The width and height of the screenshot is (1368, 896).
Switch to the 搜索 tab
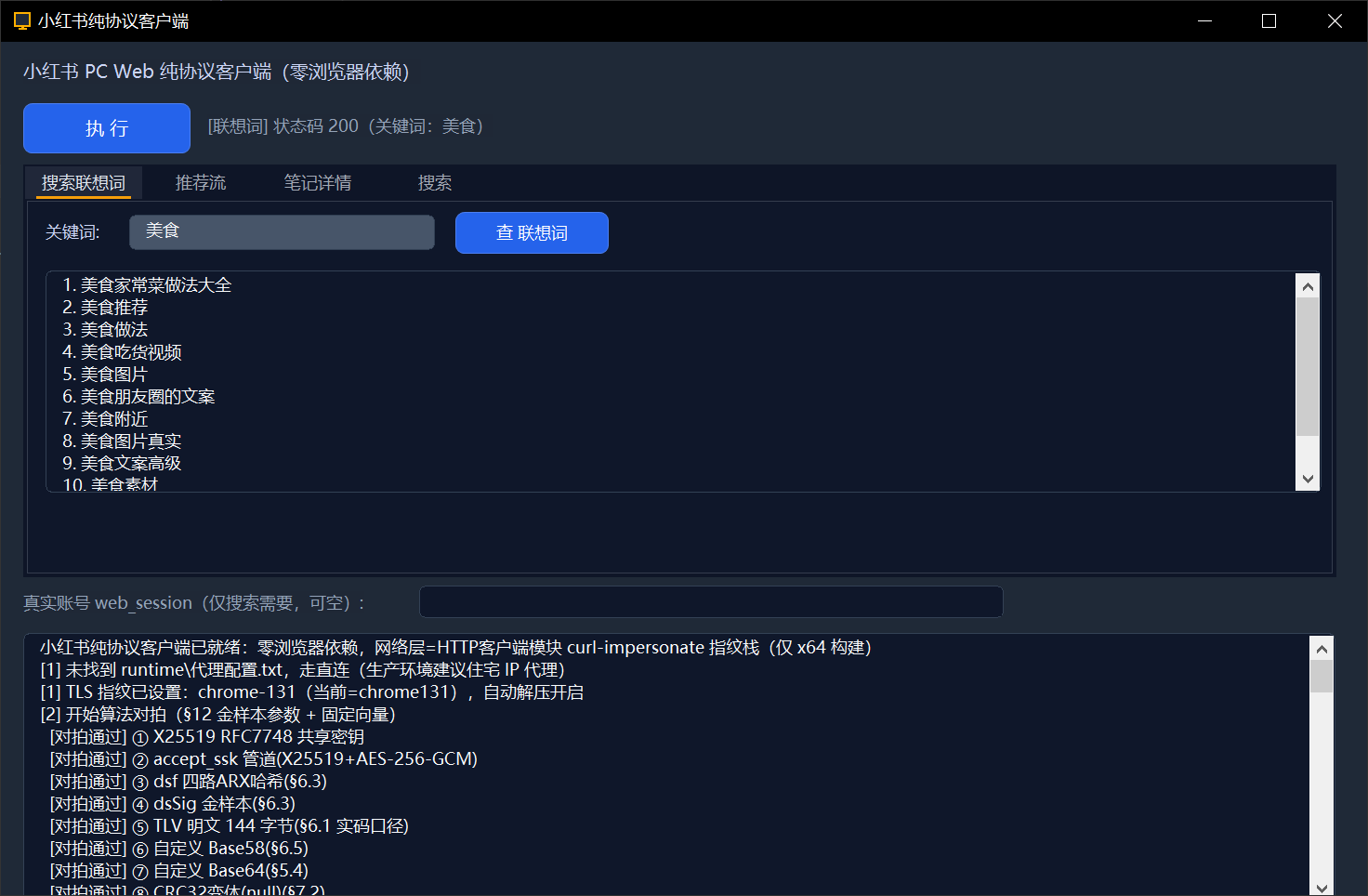click(x=435, y=182)
